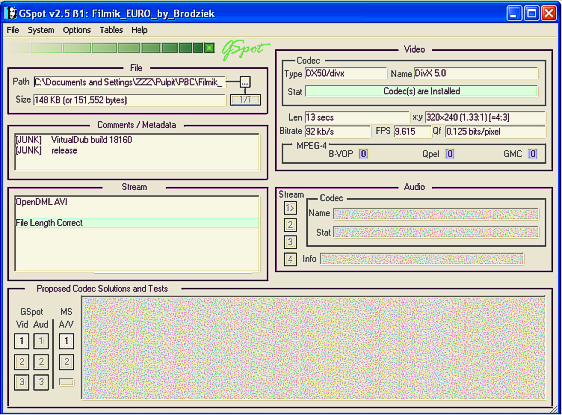The image size is (562, 415).
Task: Click GSpot Vid test button 3
Action: 22,382
